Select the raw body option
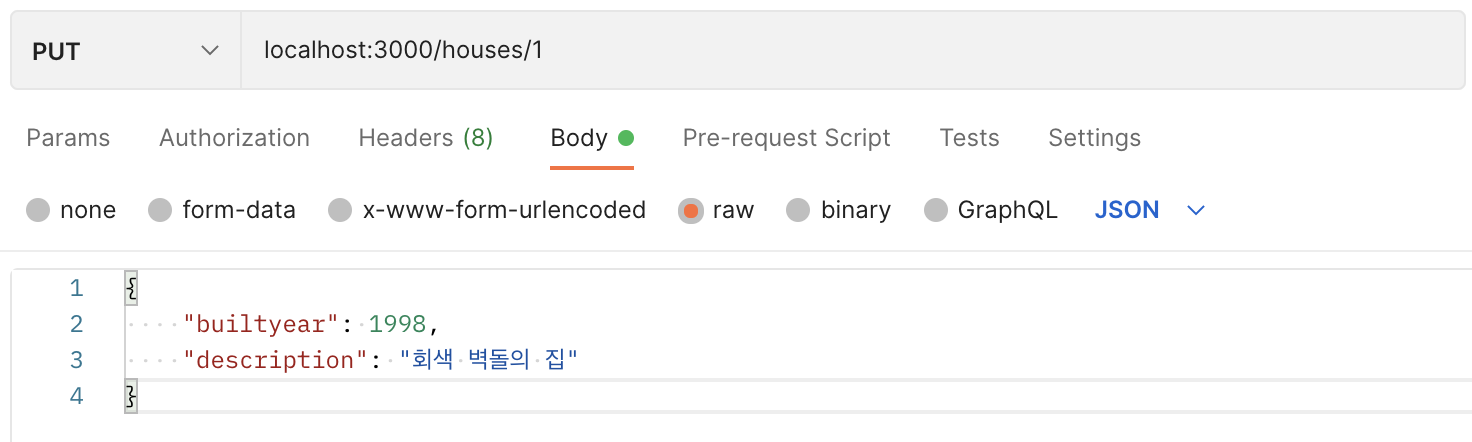Viewport: 1472px width, 442px height. 690,211
